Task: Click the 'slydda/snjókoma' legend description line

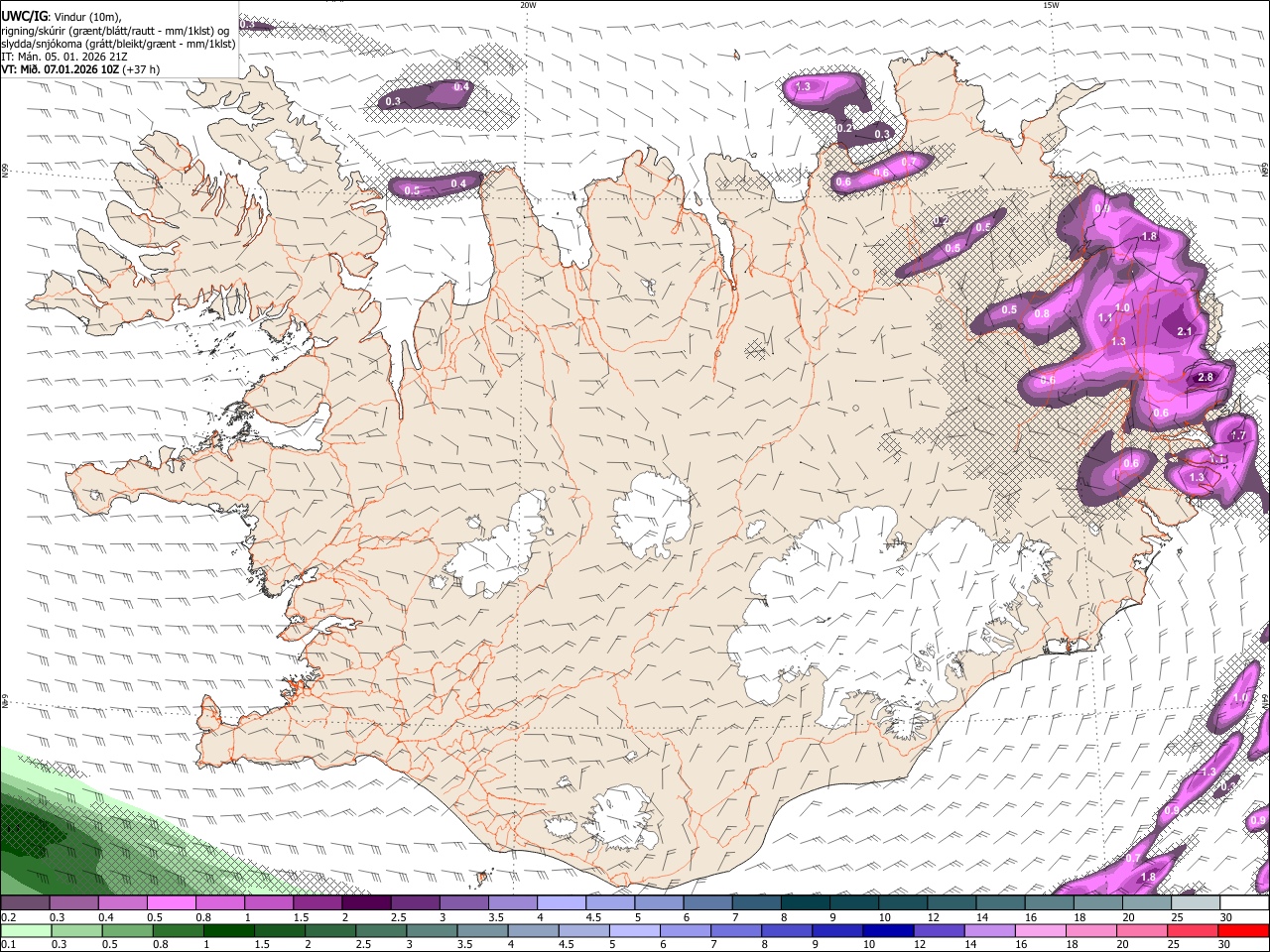Action: pyautogui.click(x=118, y=44)
